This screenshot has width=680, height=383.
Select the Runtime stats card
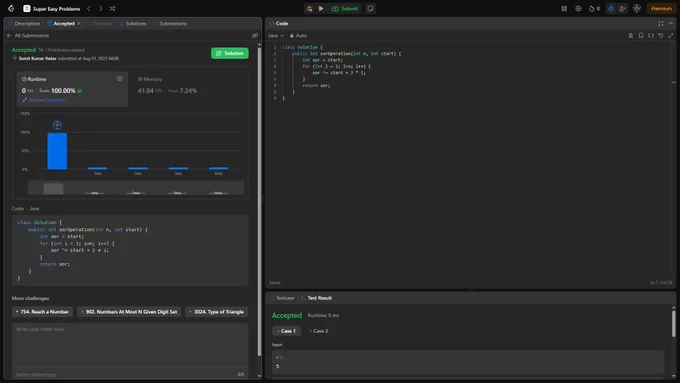pyautogui.click(x=72, y=89)
